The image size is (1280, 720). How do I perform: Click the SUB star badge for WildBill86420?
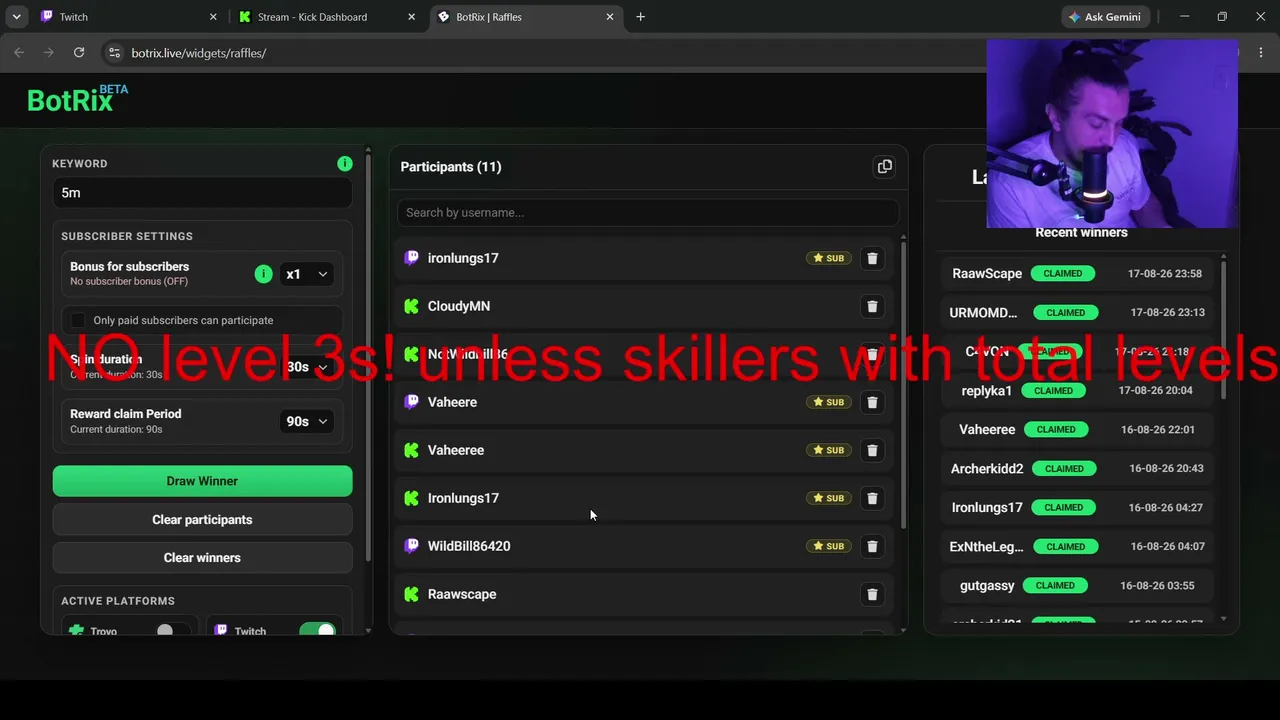tap(828, 546)
